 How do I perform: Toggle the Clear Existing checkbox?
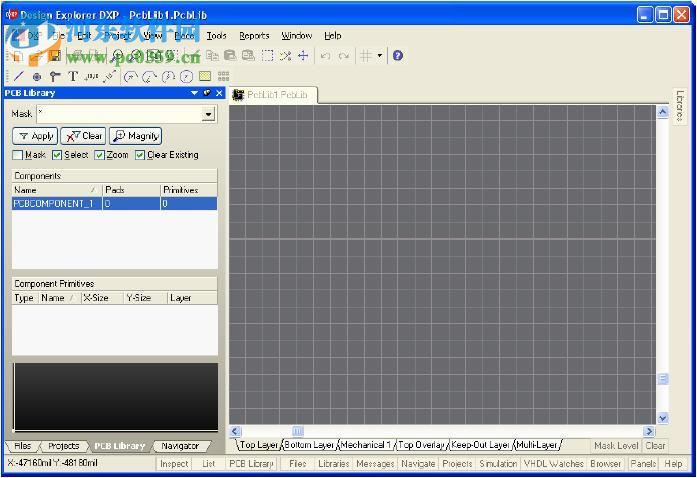coord(141,155)
